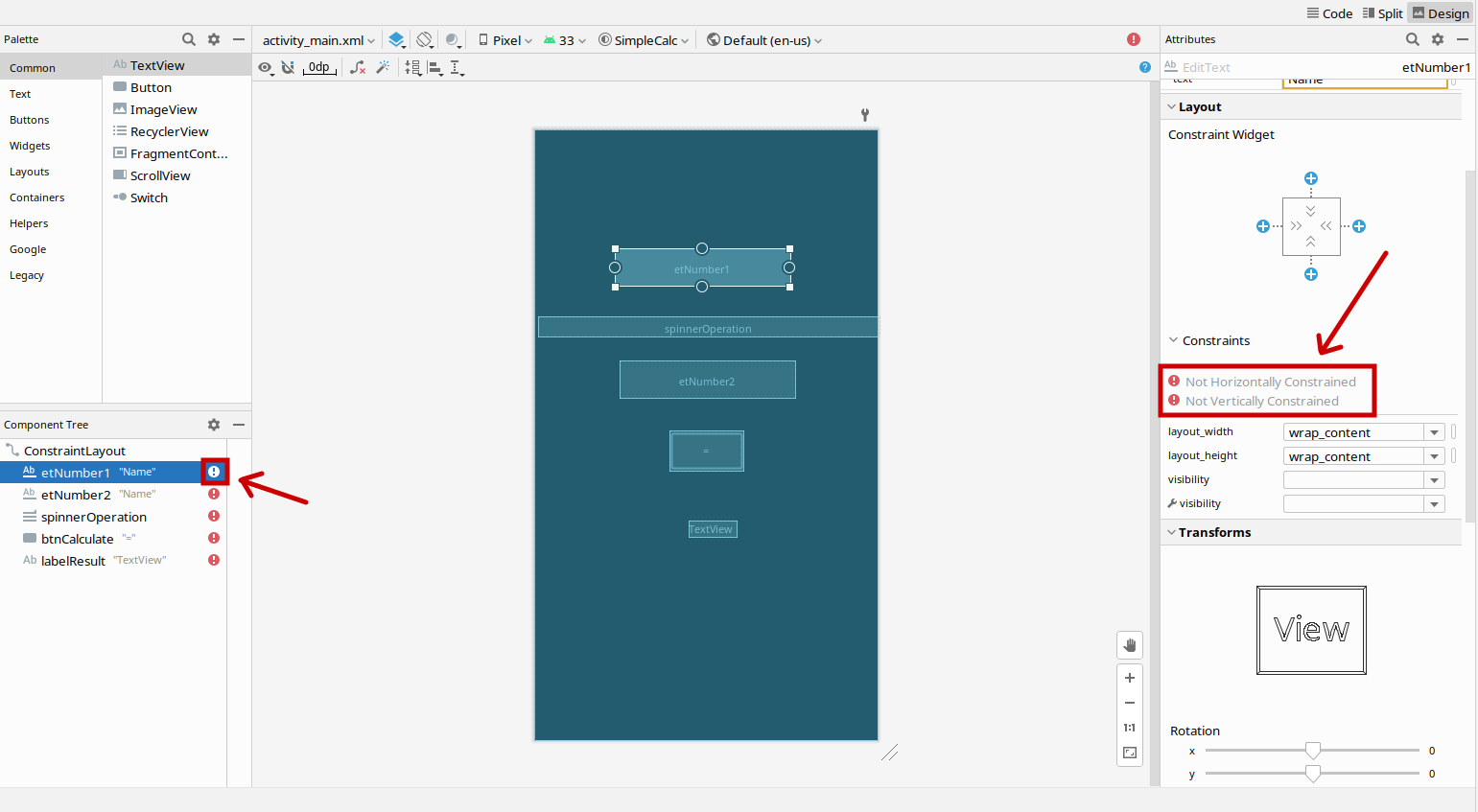Click the error badge next to btnCalculate

[213, 538]
